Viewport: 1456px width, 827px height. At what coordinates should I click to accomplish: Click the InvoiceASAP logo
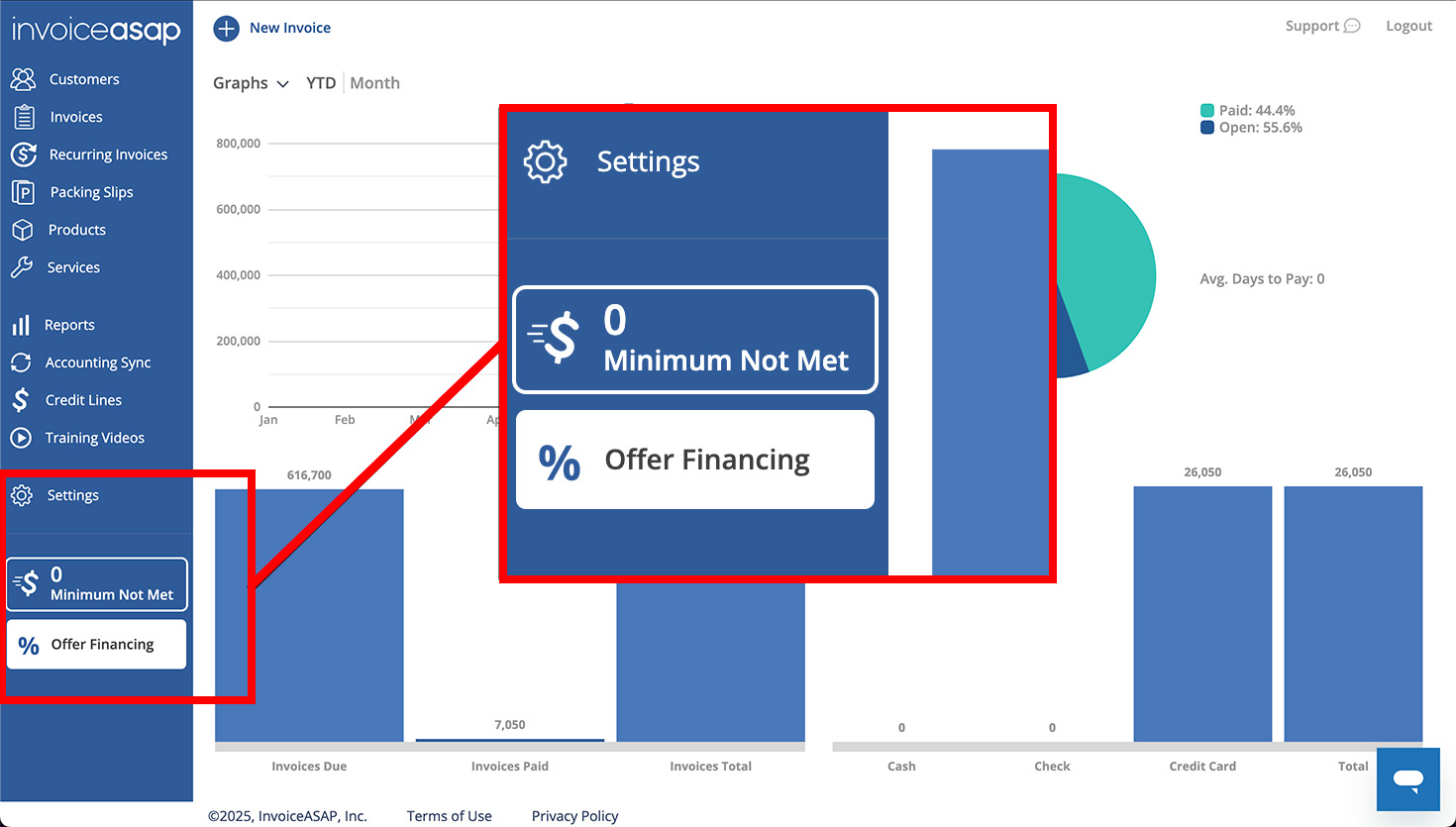click(96, 31)
